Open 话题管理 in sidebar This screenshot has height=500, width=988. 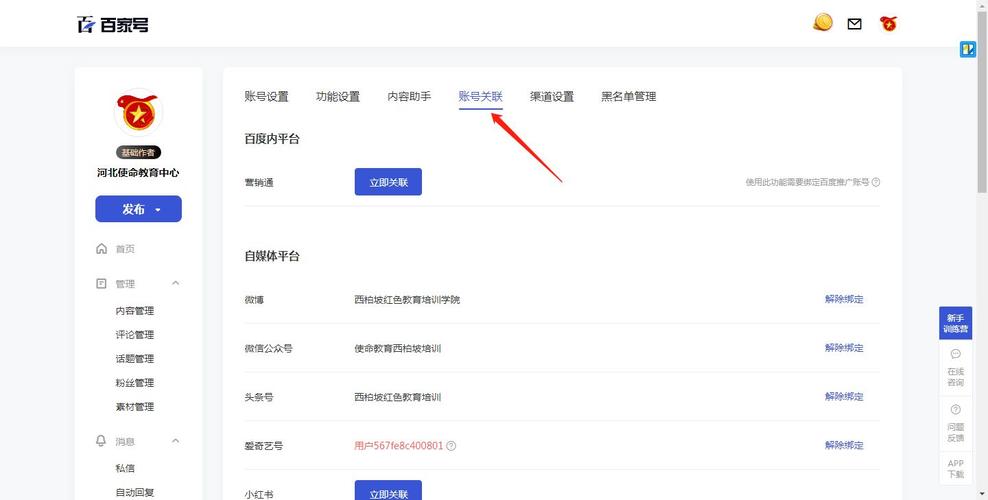click(135, 359)
